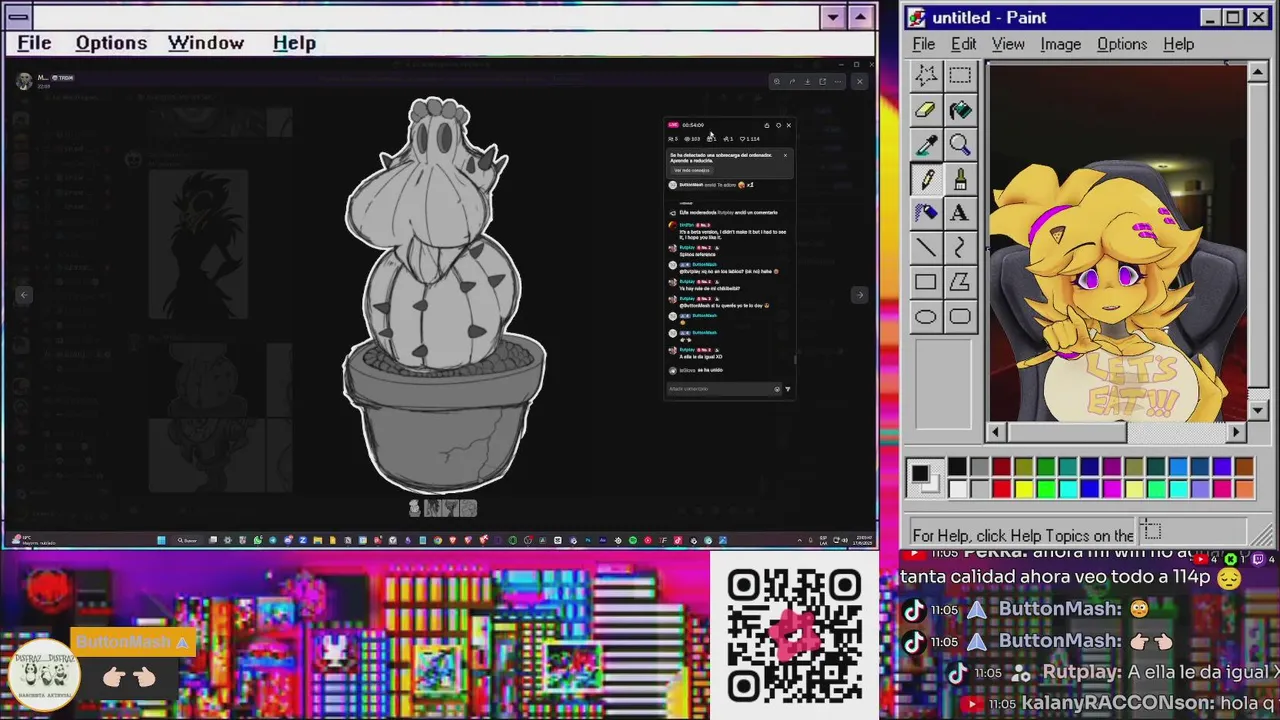The image size is (1280, 720).
Task: Click the QR code graphic
Action: 795,634
